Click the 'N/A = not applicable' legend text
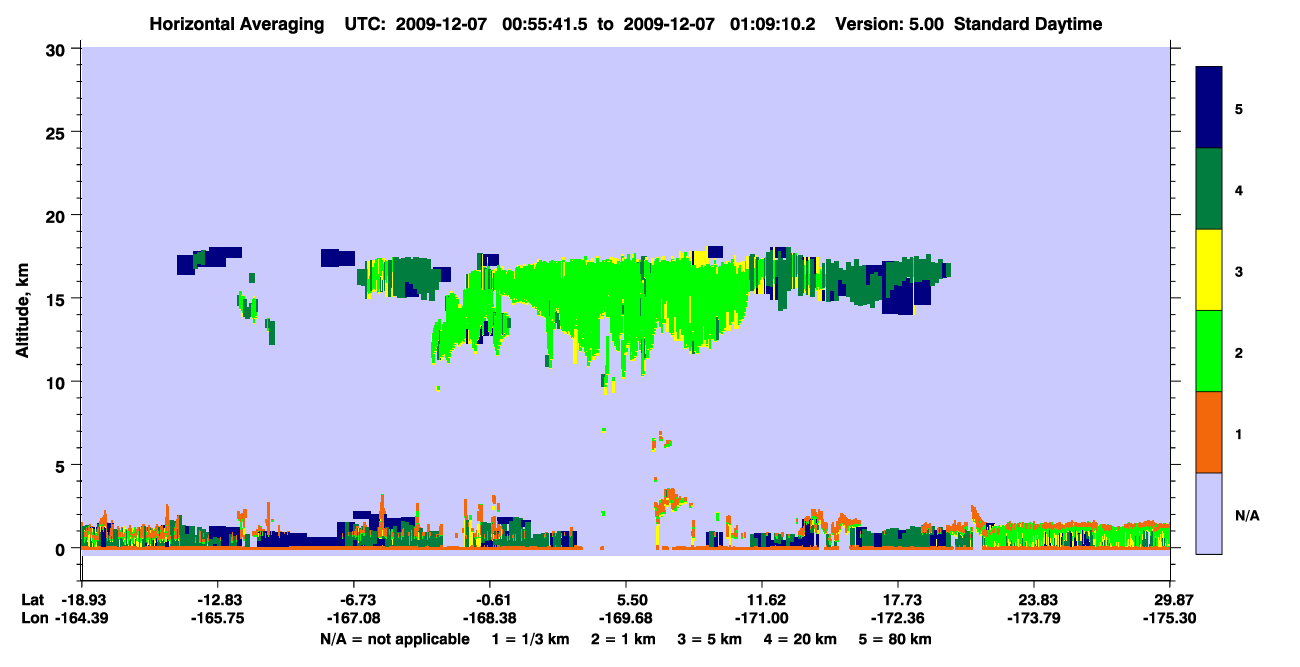Image resolution: width=1300 pixels, height=667 pixels. [x=394, y=639]
